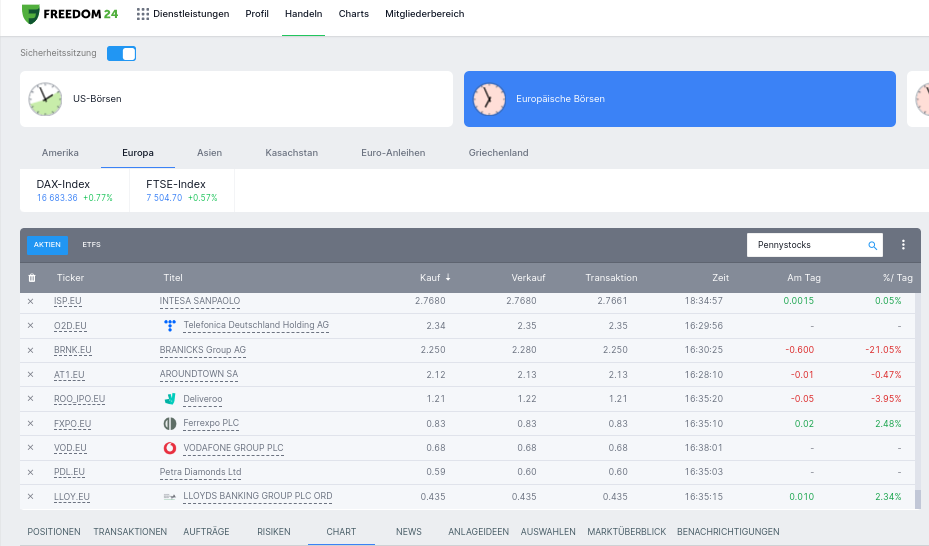Switch to the Euro-Anleihen tab

[x=393, y=153]
